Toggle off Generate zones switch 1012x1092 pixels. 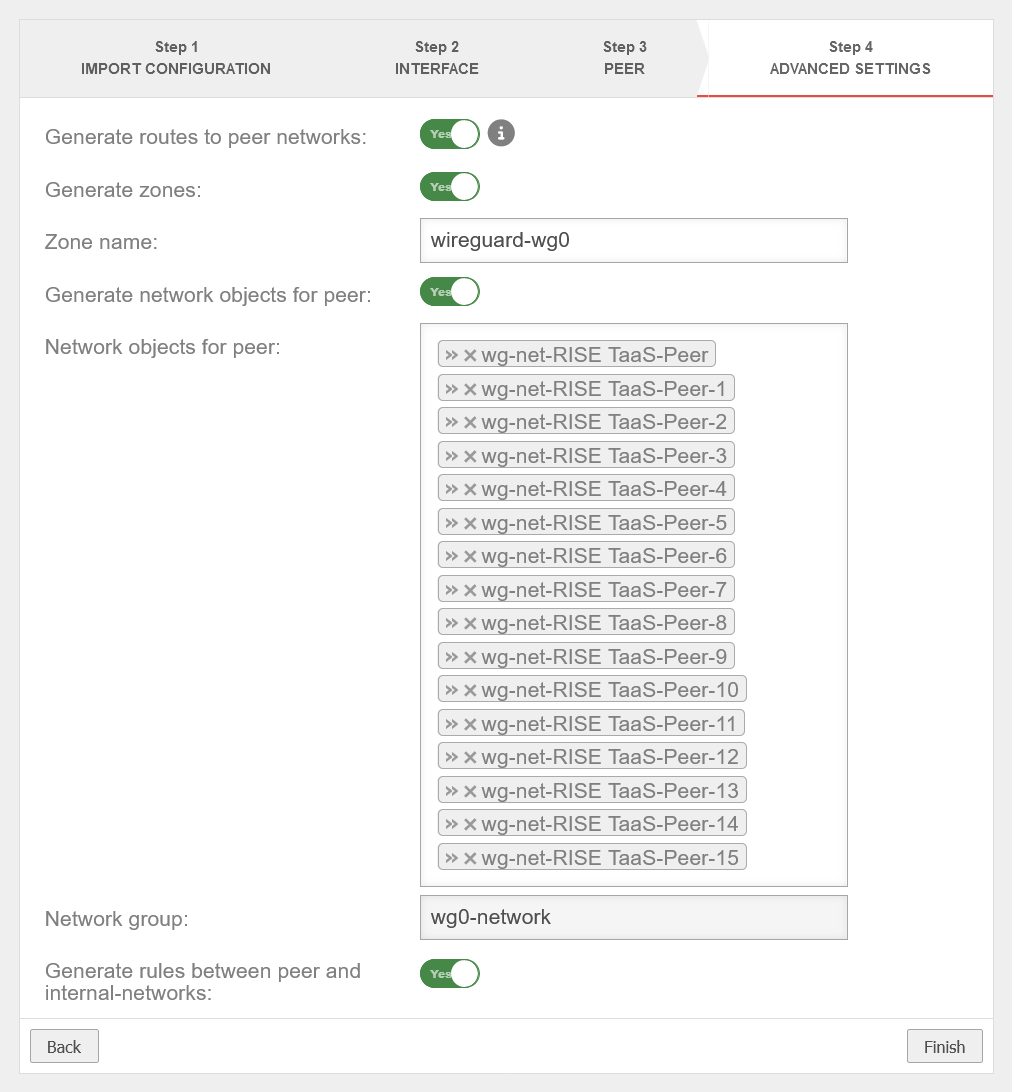point(450,187)
